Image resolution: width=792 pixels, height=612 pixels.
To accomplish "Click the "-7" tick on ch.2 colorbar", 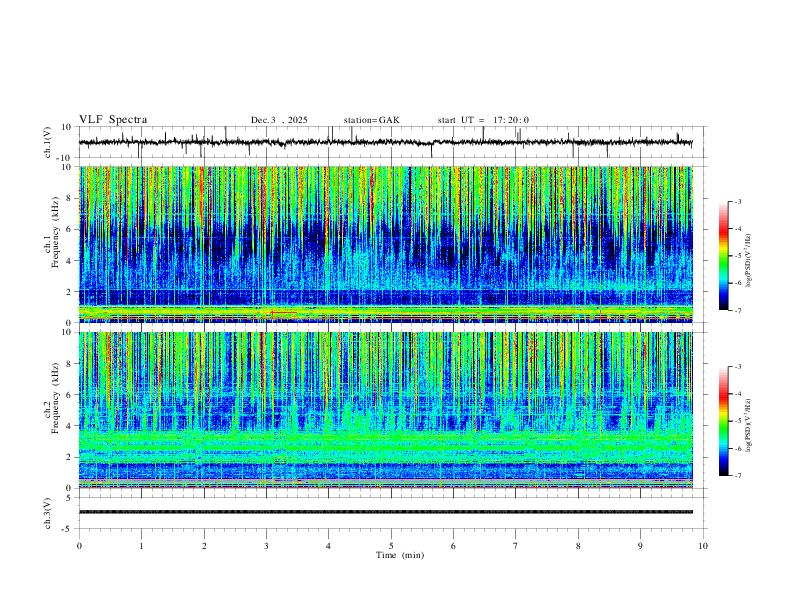I will (x=737, y=476).
